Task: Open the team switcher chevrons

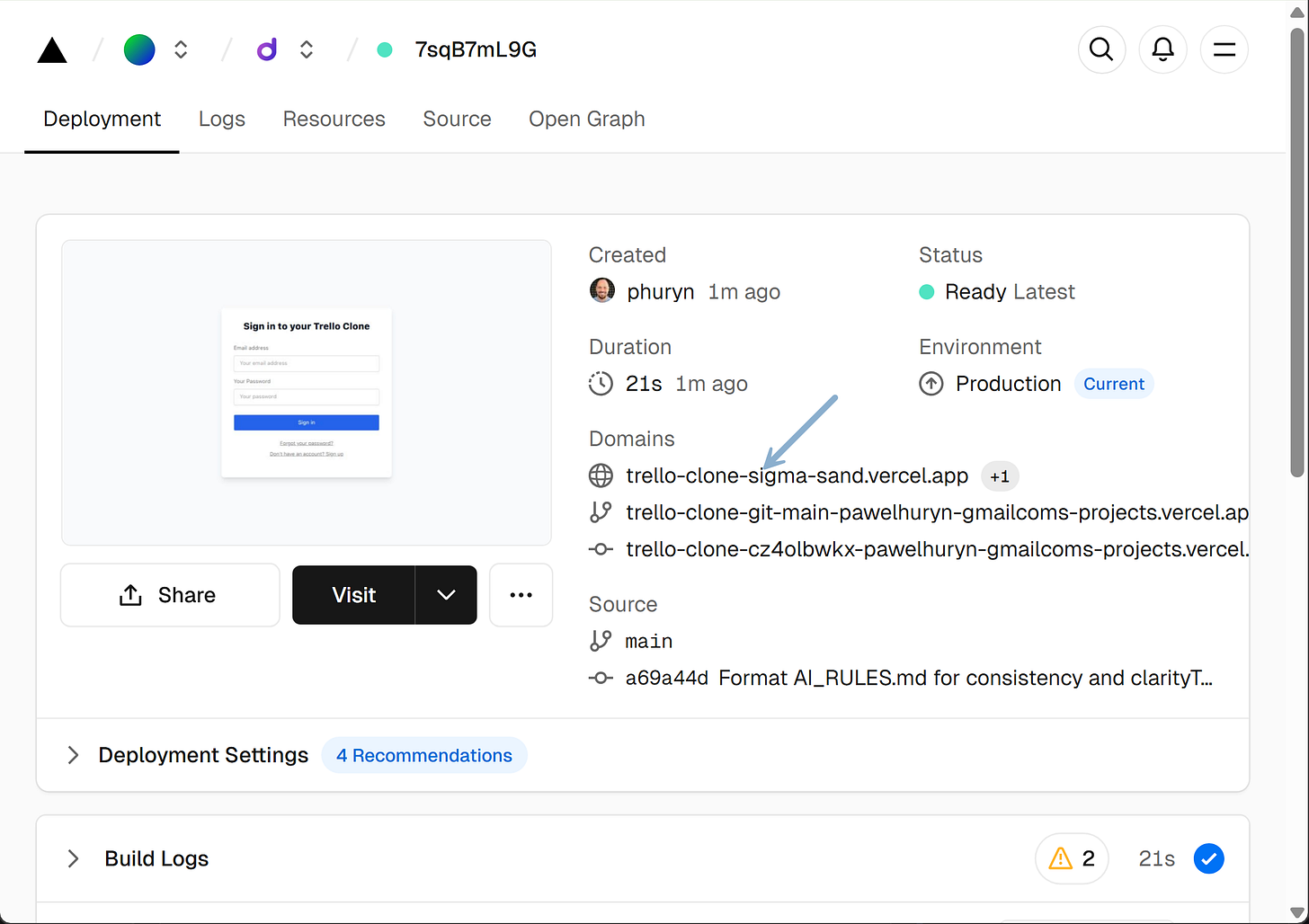Action: (x=181, y=49)
